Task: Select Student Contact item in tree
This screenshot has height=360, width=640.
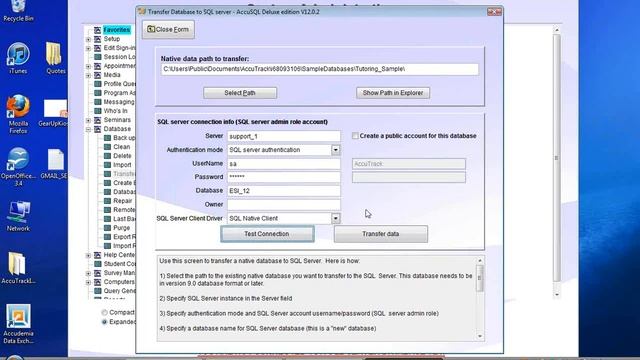Action: pos(119,264)
